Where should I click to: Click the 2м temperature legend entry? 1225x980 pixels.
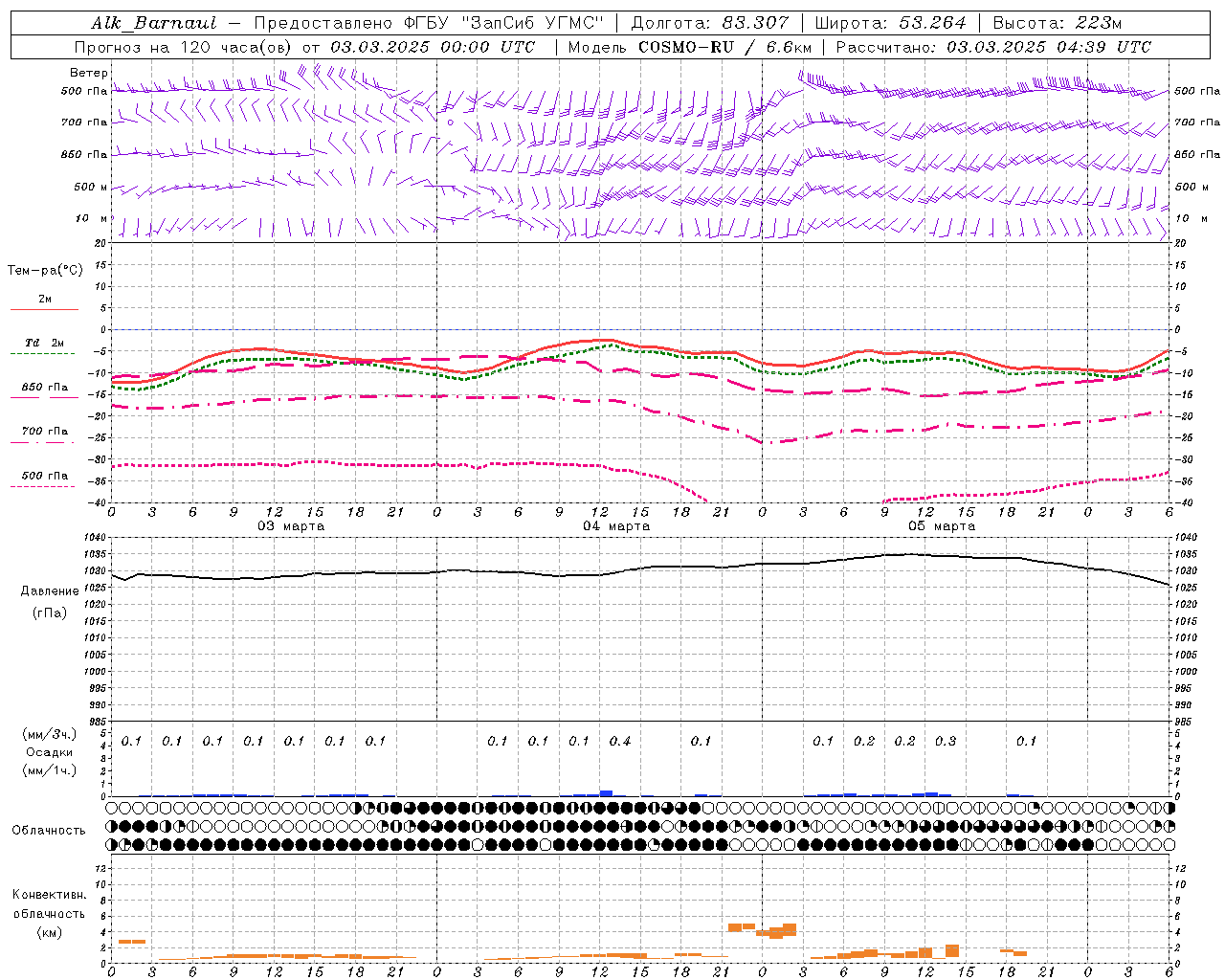click(x=45, y=300)
